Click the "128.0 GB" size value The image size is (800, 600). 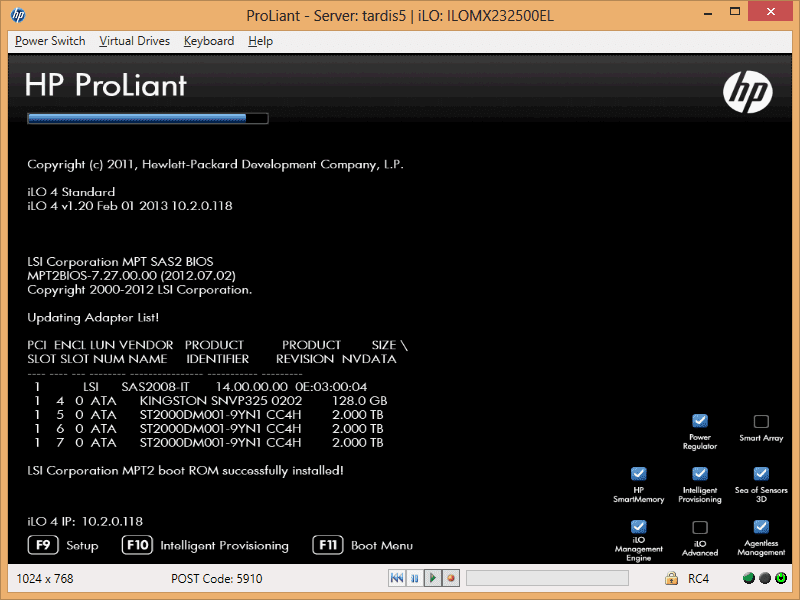(x=360, y=401)
